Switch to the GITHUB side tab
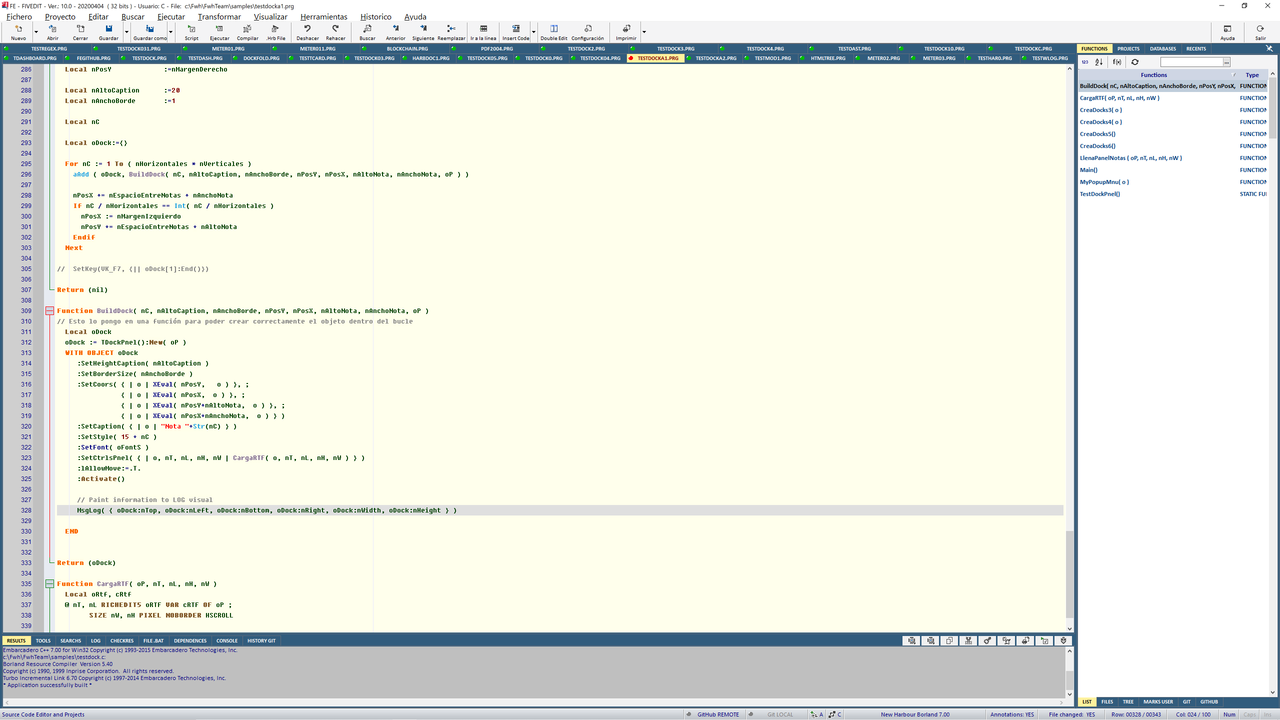Viewport: 1280px width, 720px height. [x=1209, y=702]
